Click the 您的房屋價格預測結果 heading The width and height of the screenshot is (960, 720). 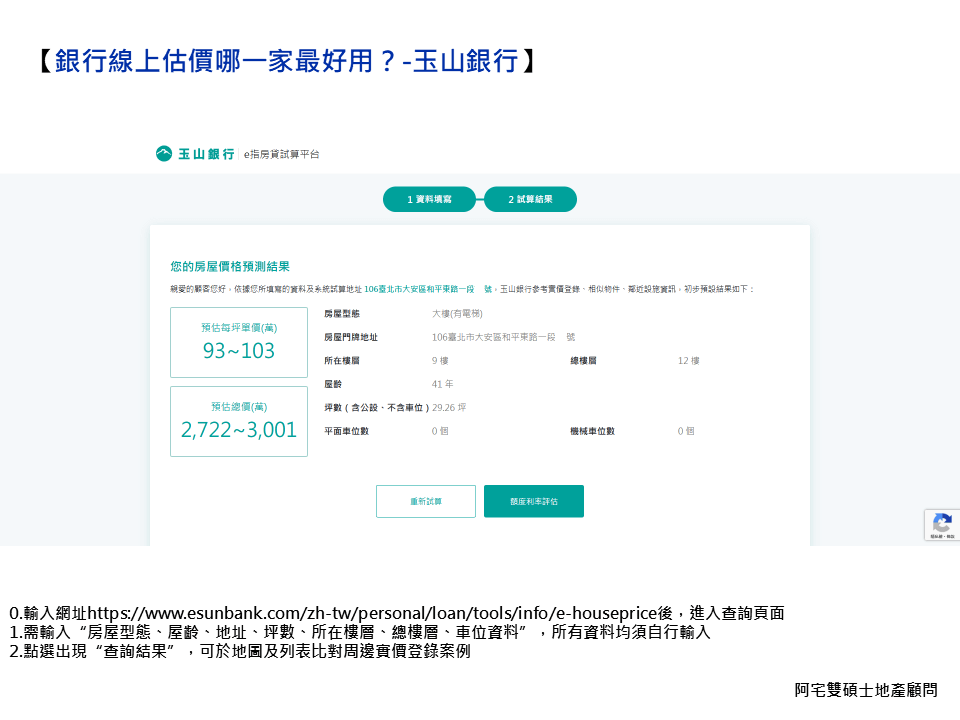(230, 266)
